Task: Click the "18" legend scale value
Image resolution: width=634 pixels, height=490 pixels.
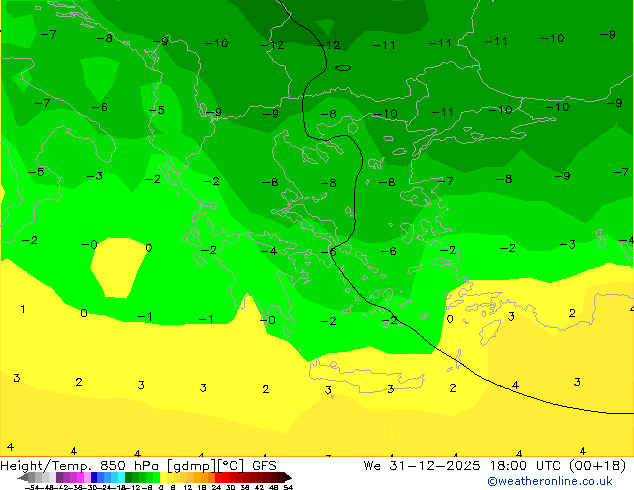Action: pyautogui.click(x=202, y=487)
